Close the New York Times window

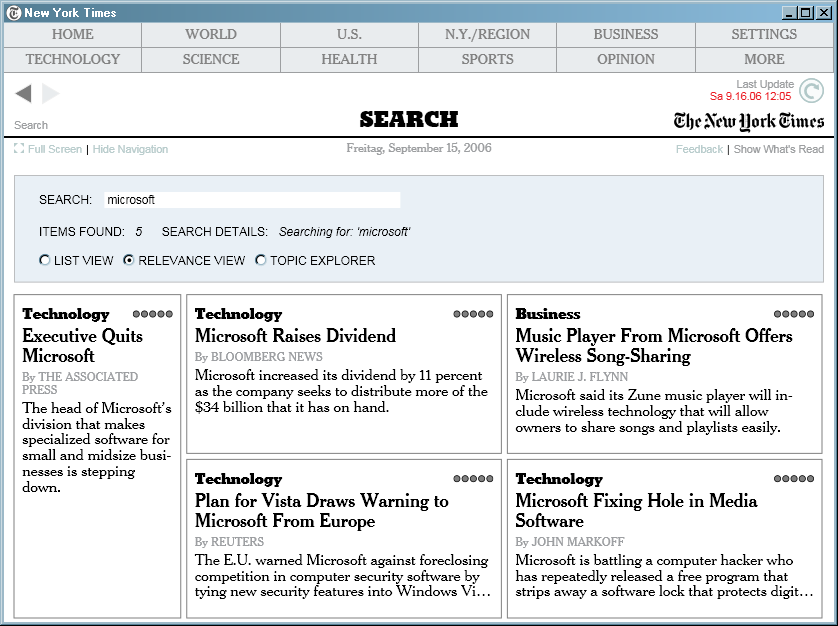[x=824, y=13]
